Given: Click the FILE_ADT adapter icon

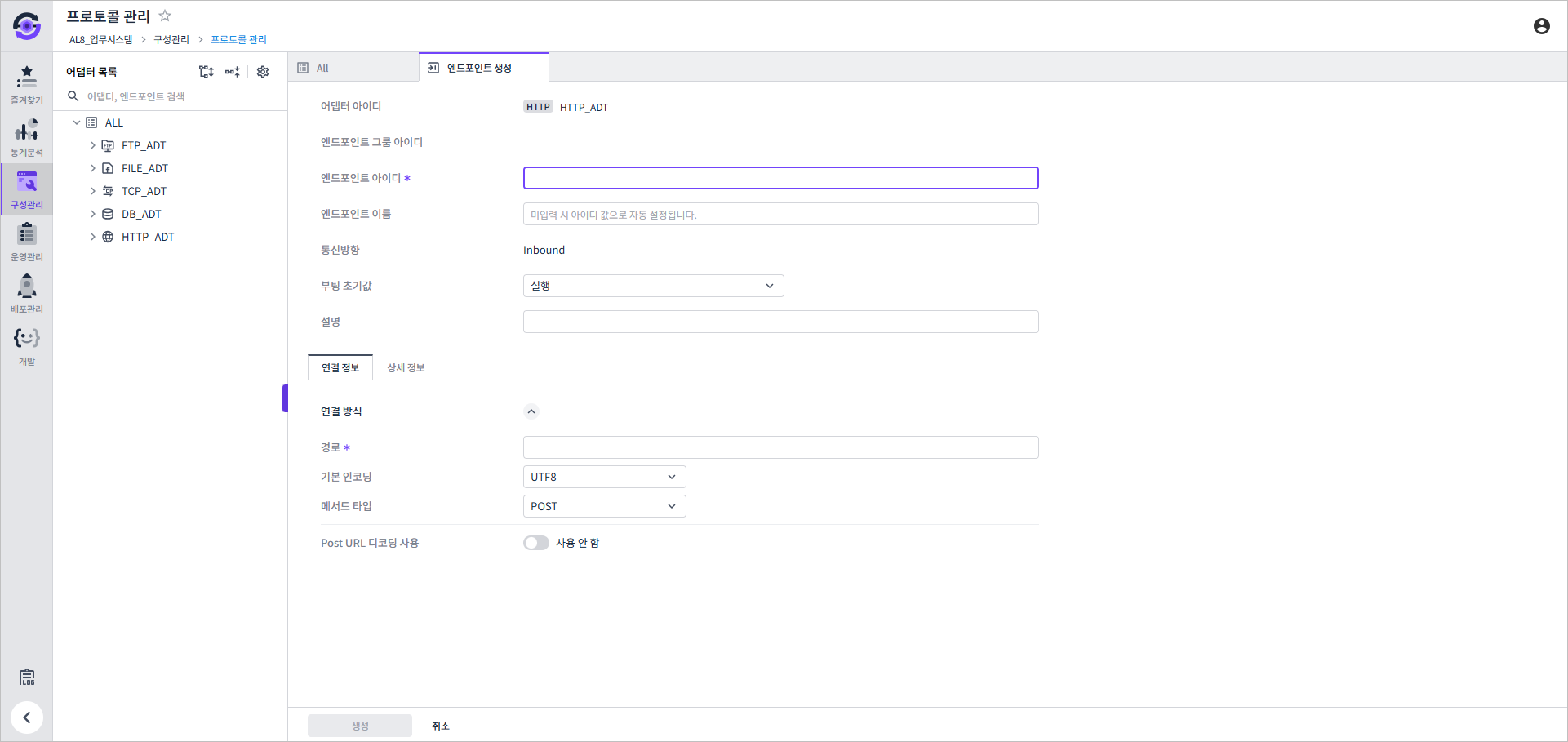Looking at the screenshot, I should pyautogui.click(x=108, y=168).
